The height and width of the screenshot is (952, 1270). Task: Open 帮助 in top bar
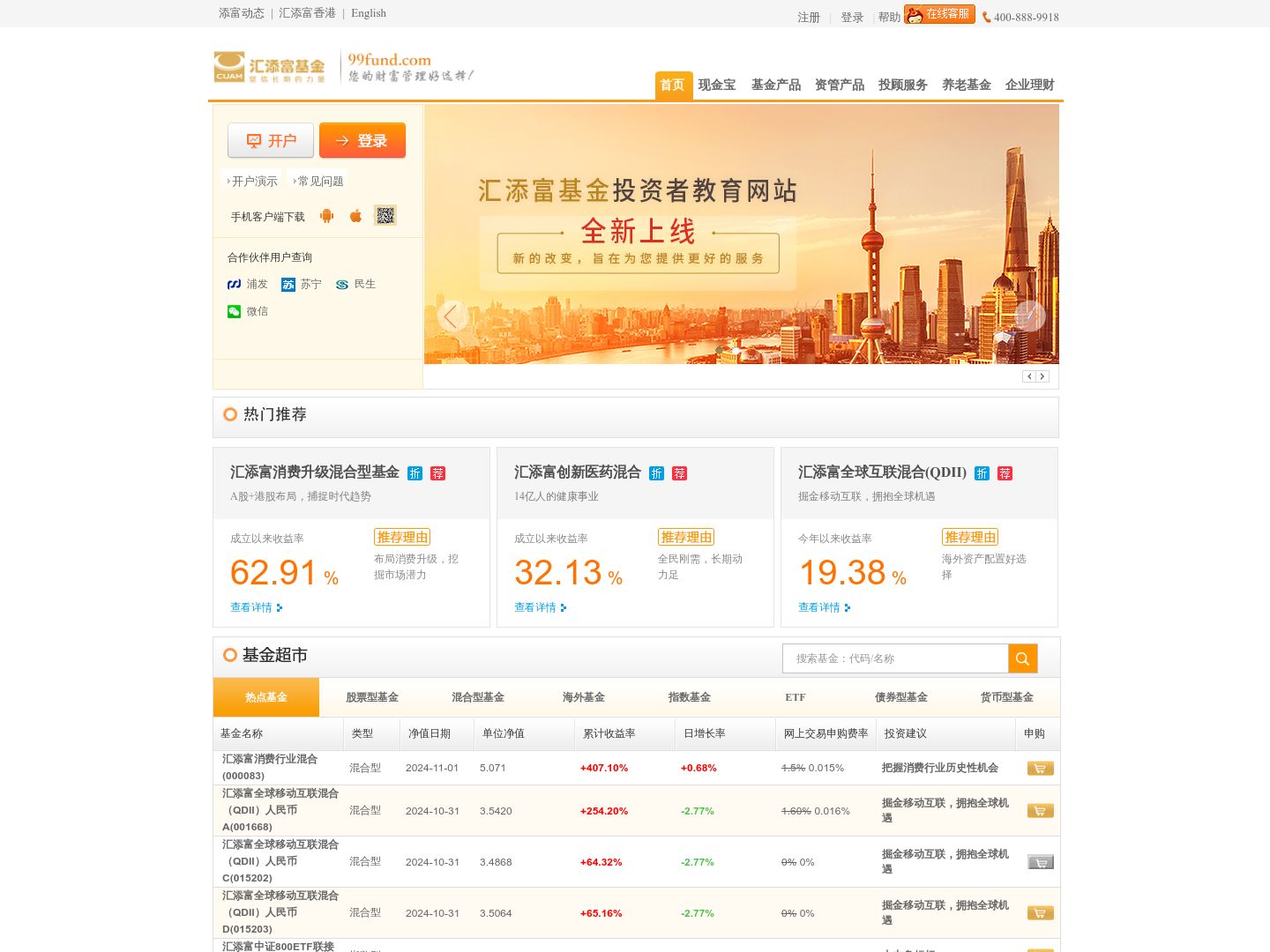[x=889, y=17]
